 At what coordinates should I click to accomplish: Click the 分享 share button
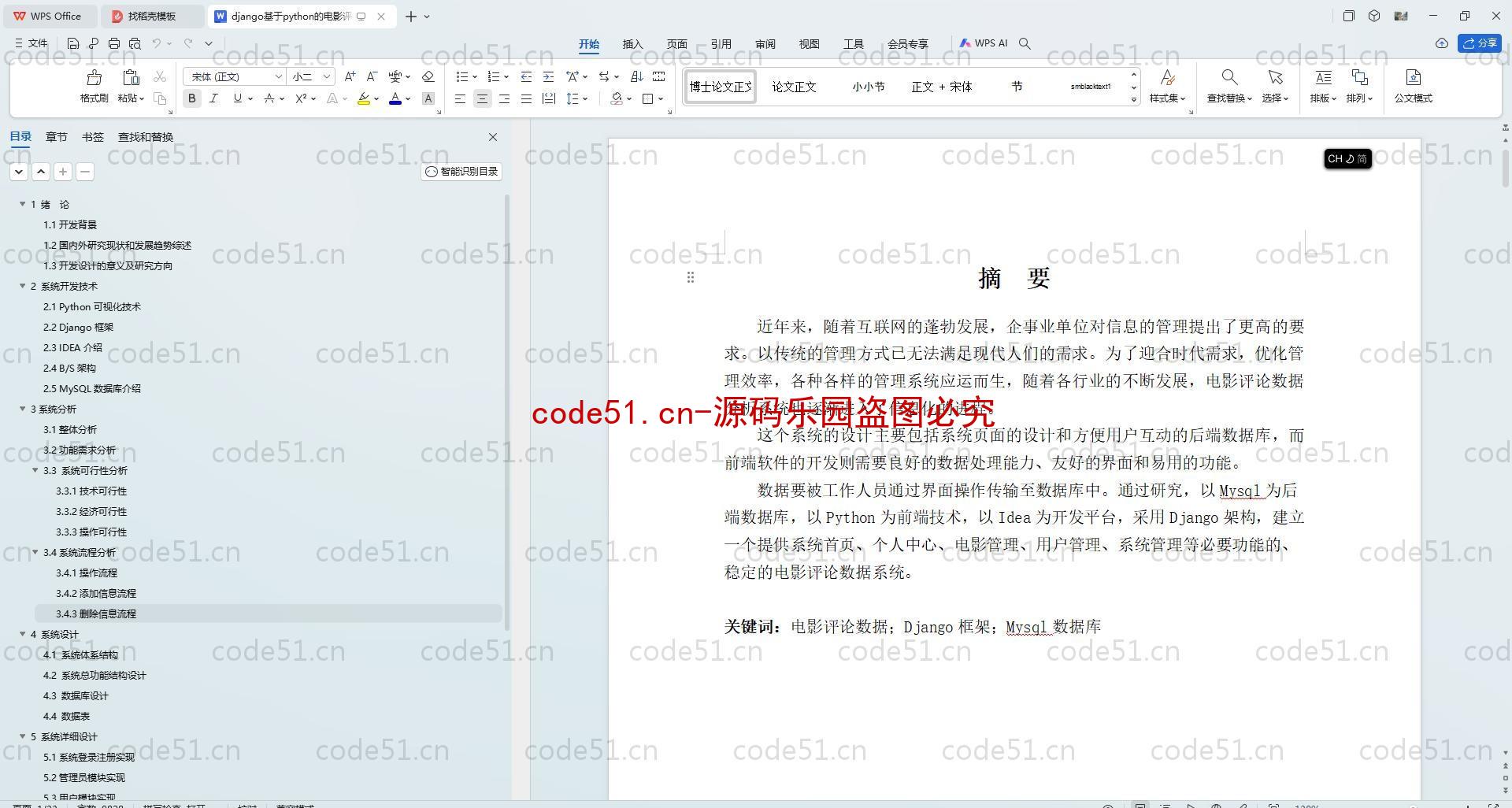(1480, 43)
